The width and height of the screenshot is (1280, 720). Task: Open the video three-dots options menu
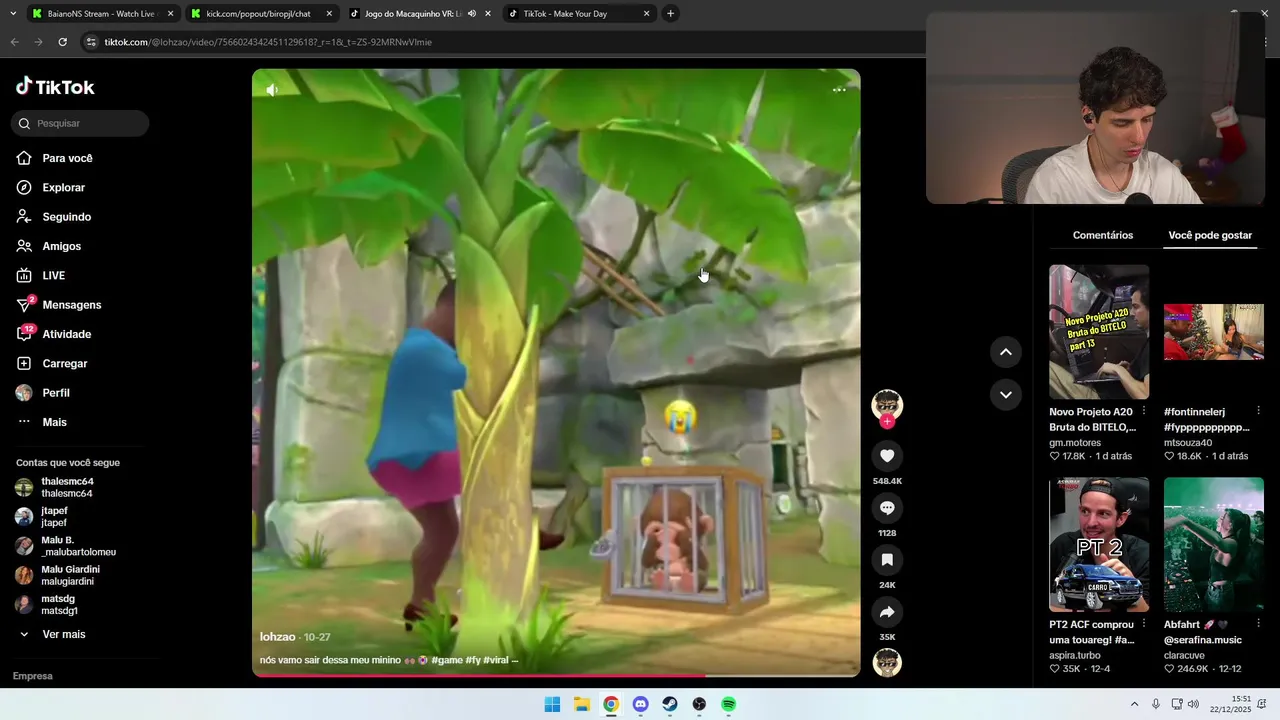tap(839, 90)
